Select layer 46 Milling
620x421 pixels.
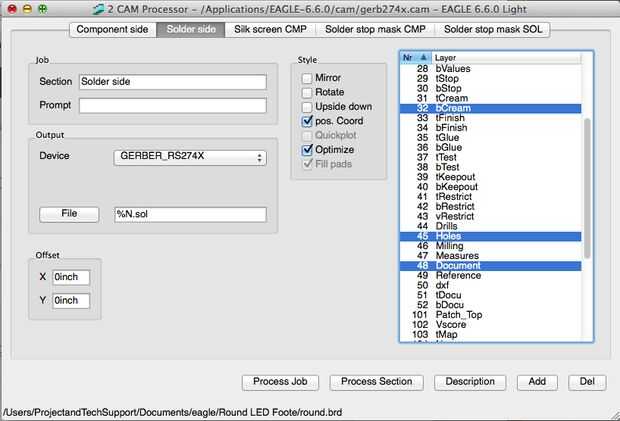(x=491, y=246)
